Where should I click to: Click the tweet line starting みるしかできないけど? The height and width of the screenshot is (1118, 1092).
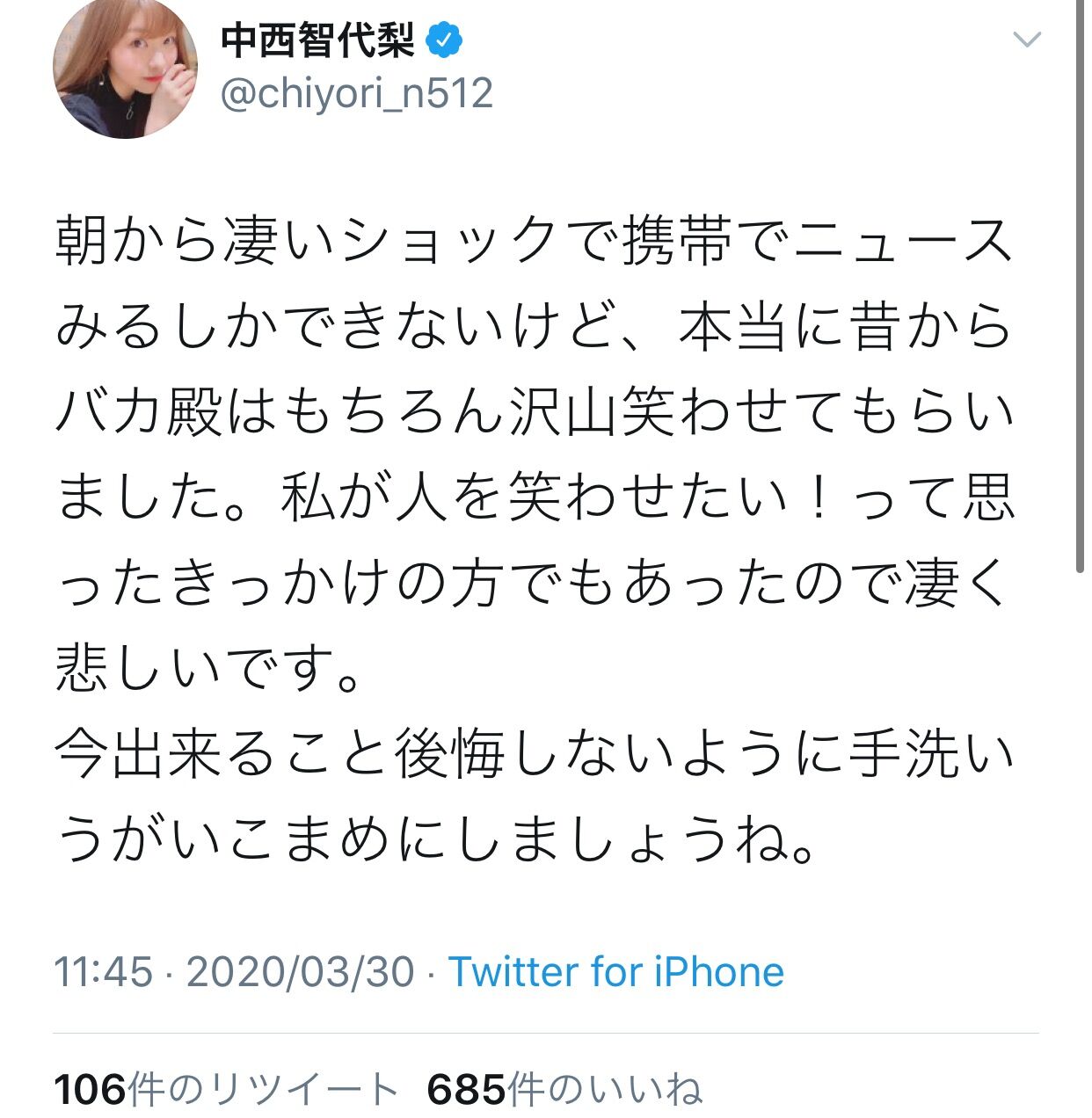point(535,327)
